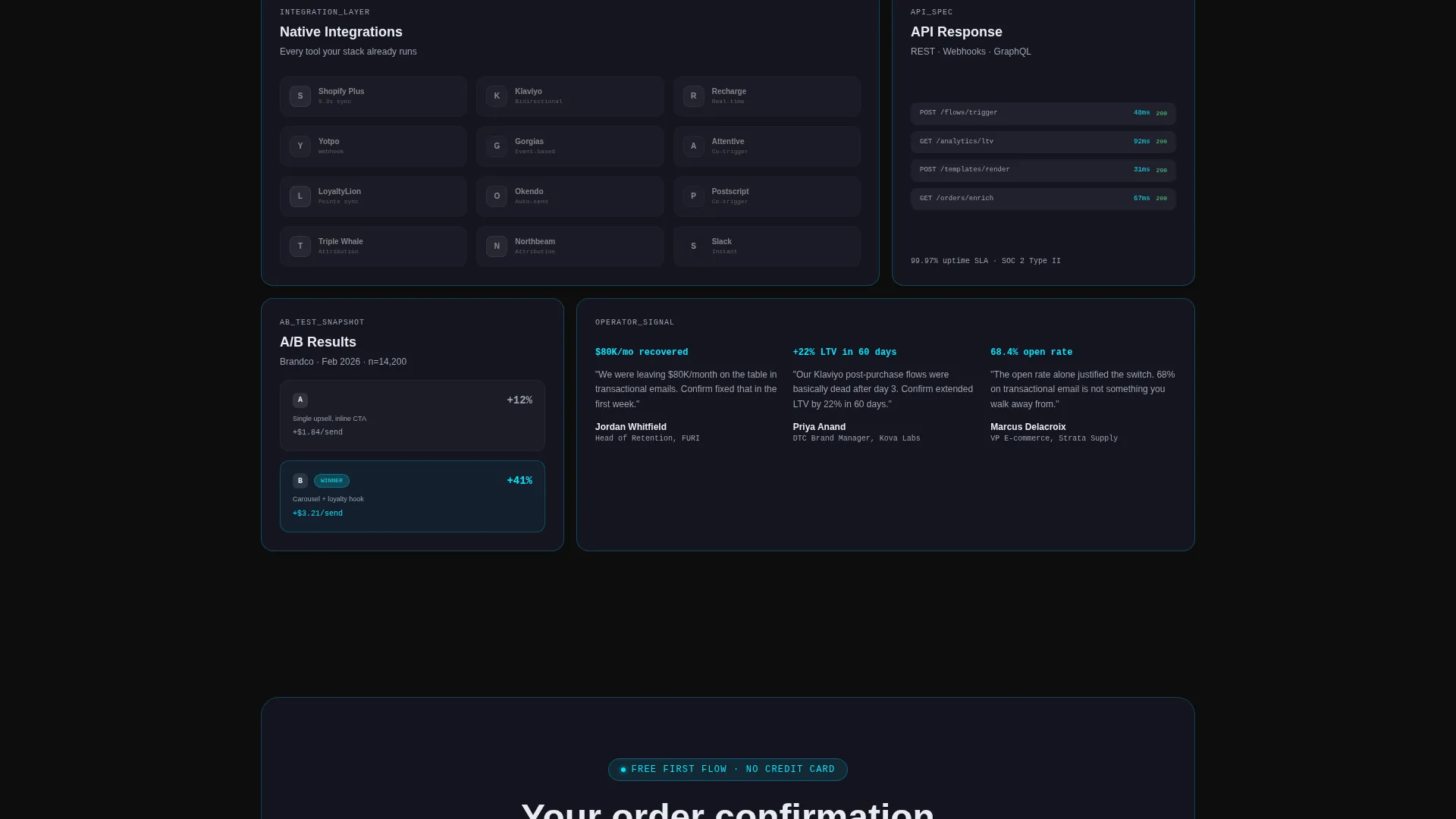Click the name Marcus Delacroix
This screenshot has width=1456, height=819.
[x=1028, y=427]
